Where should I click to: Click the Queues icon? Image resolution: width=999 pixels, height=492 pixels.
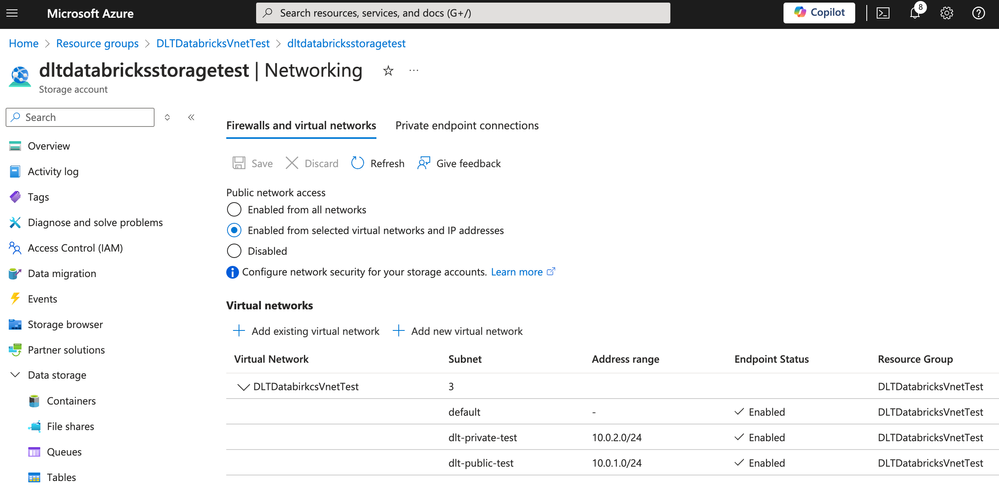click(x=34, y=452)
